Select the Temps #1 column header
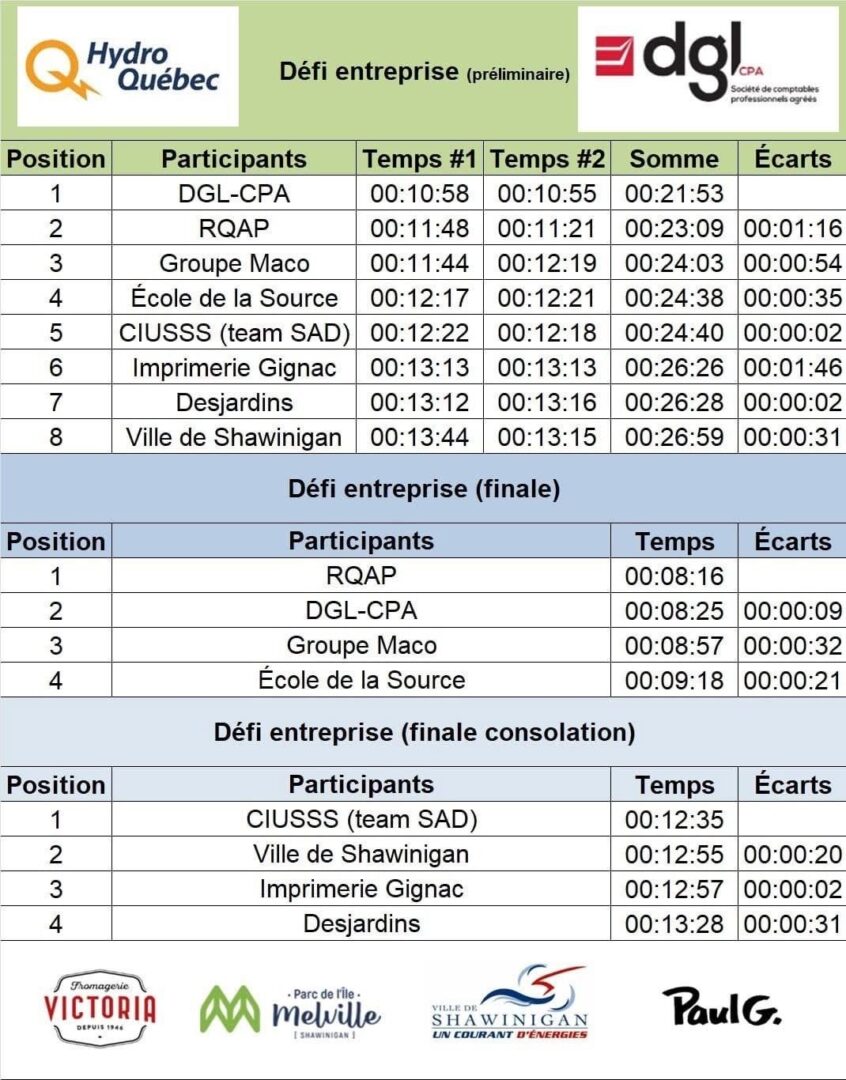Image resolution: width=846 pixels, height=1080 pixels. click(420, 159)
